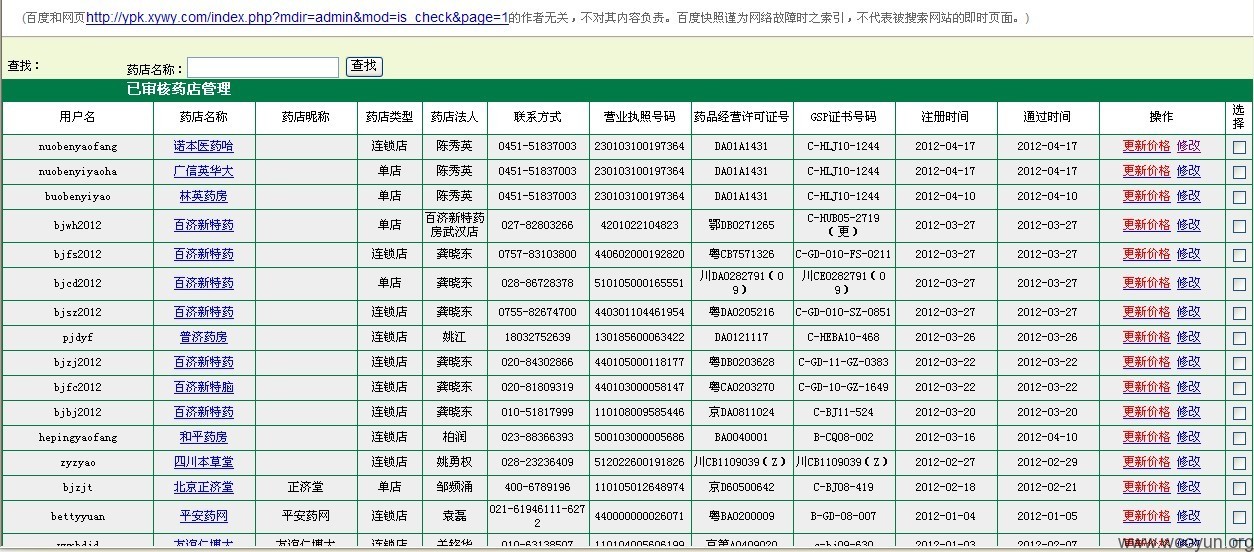Open the 百济新特脑 pharmacy link

click(x=204, y=387)
